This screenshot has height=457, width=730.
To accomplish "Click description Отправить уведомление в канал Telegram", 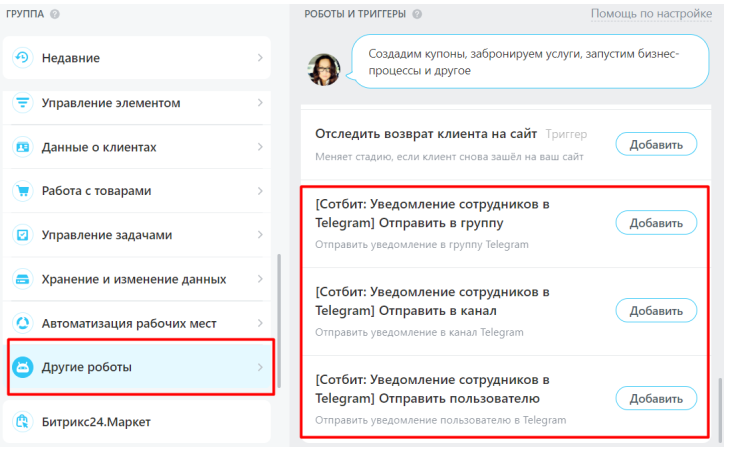I will click(x=419, y=332).
